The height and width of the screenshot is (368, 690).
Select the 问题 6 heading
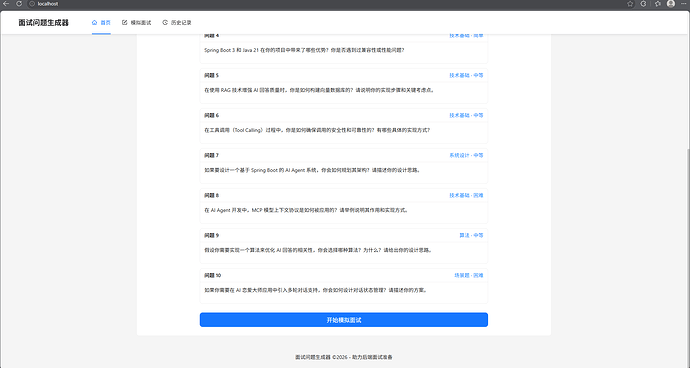[x=211, y=115]
